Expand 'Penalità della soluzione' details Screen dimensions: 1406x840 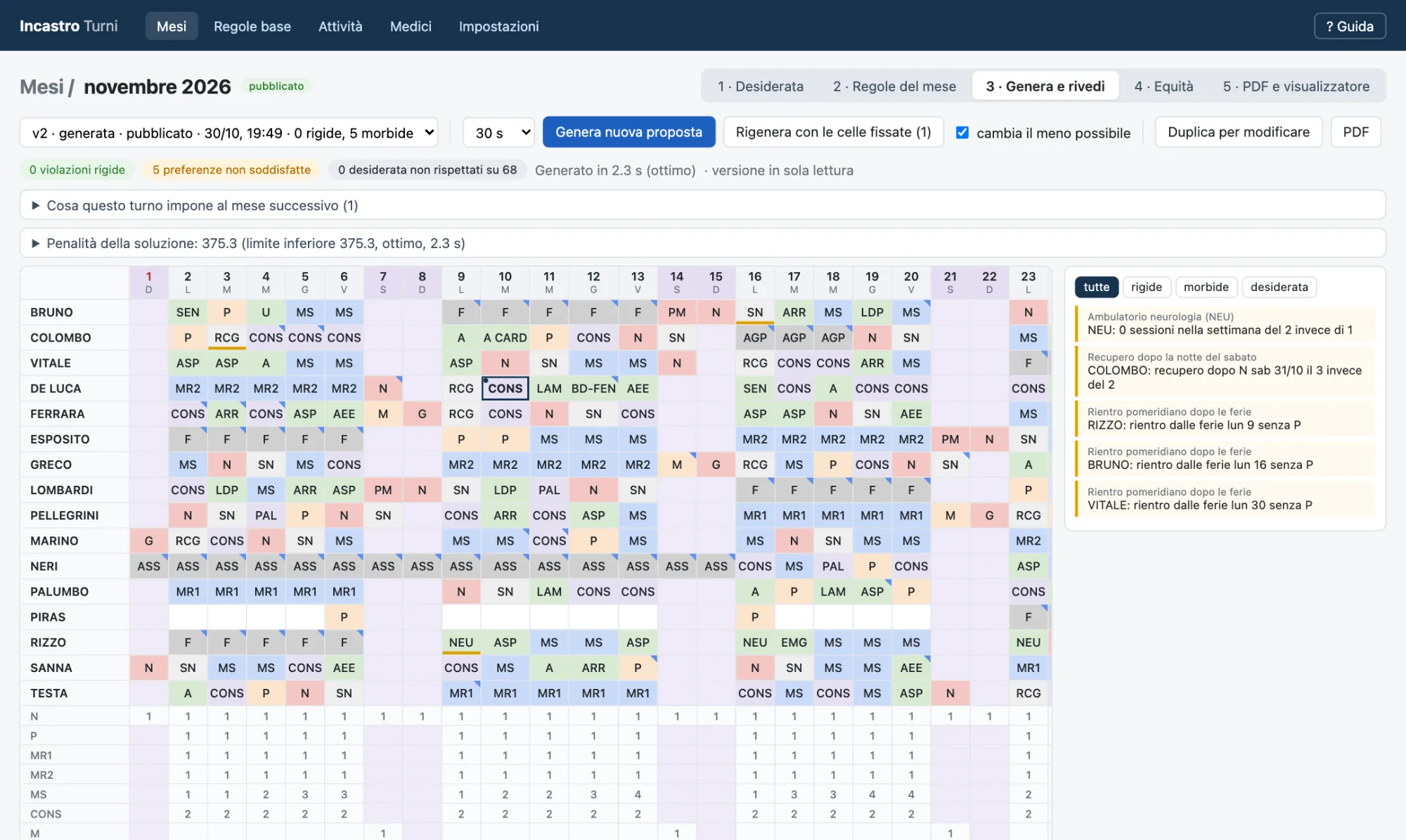tap(702, 243)
